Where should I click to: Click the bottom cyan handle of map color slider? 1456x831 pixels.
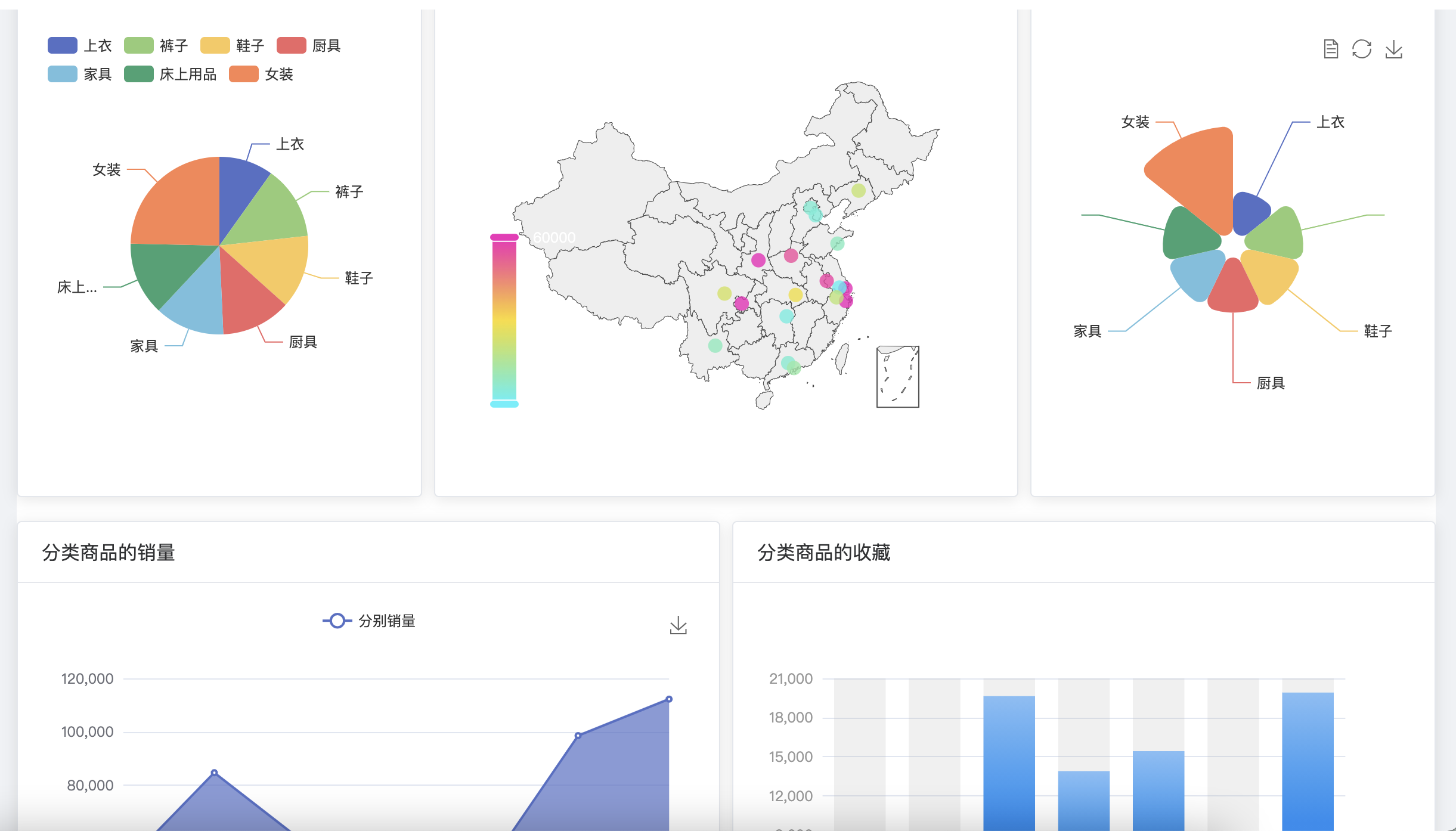click(x=504, y=404)
